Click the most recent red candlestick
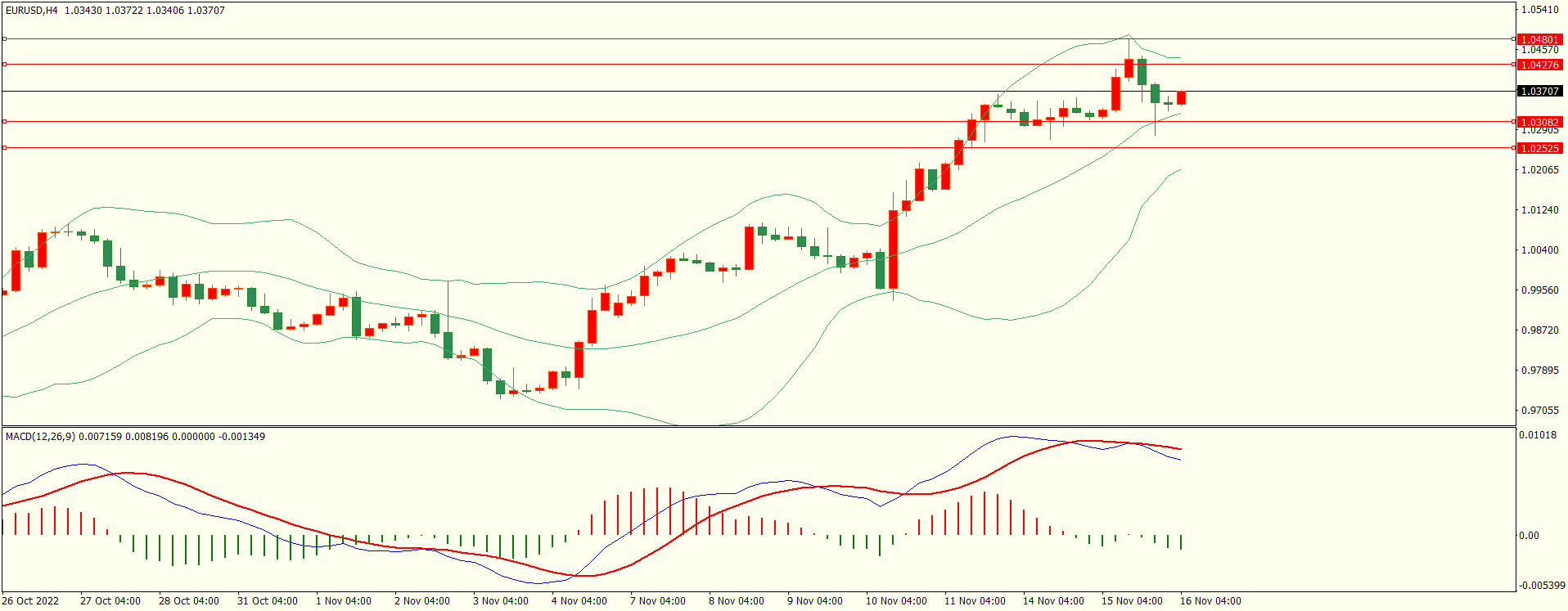 tap(1181, 98)
